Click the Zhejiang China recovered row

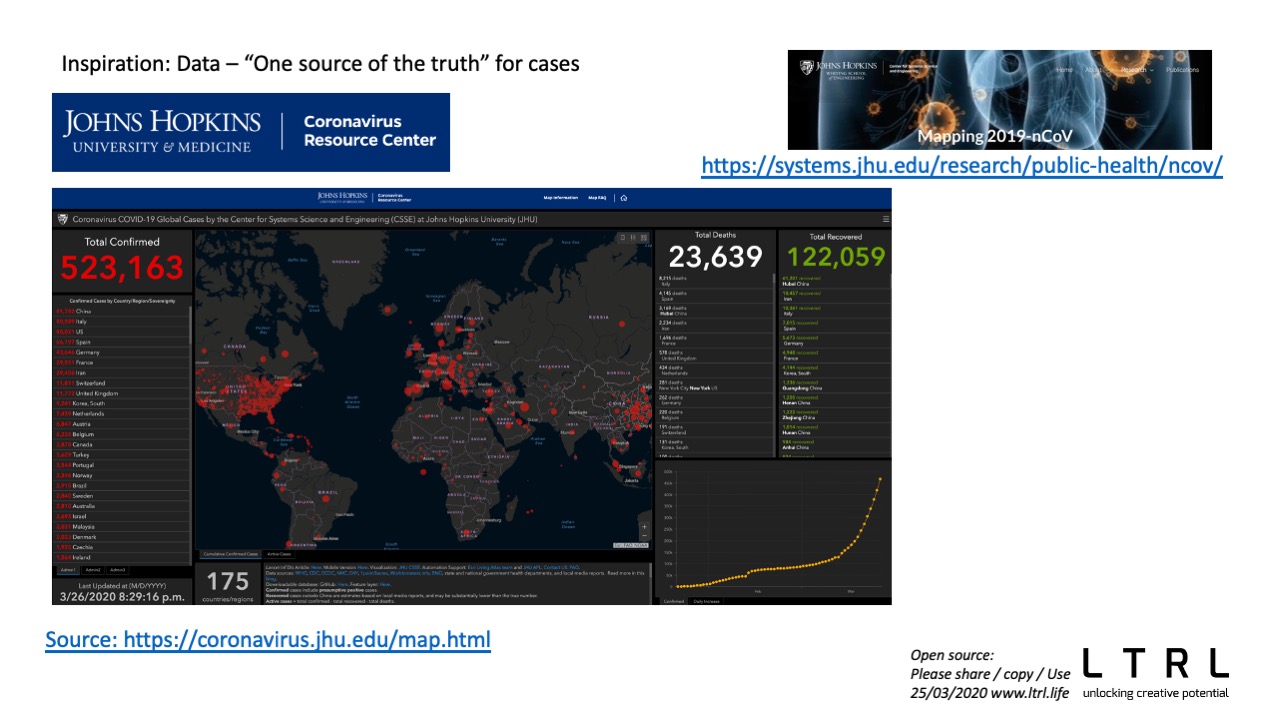click(834, 414)
